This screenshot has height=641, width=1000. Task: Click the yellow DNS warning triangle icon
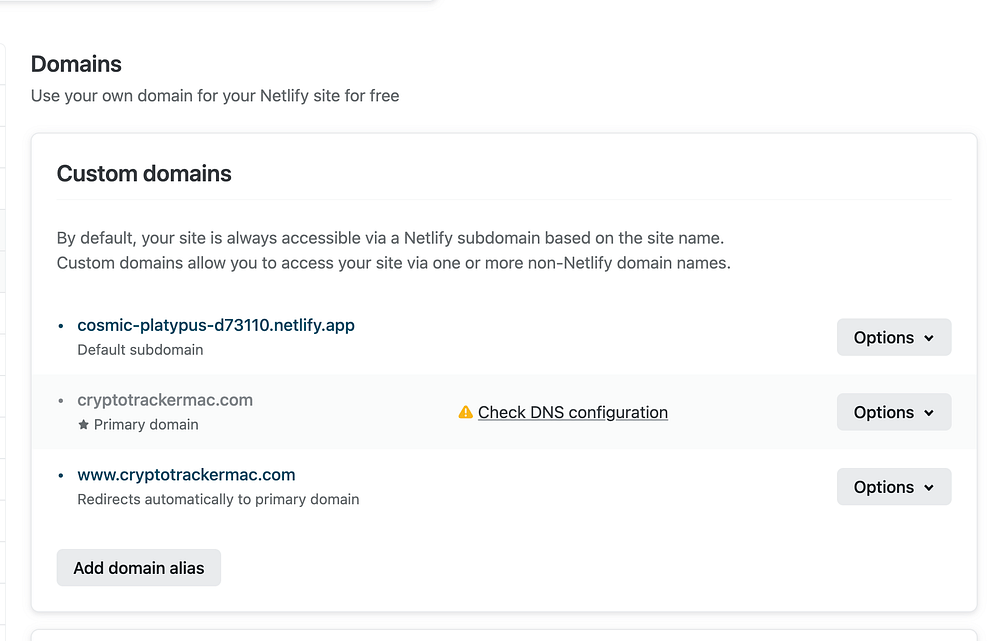[x=465, y=412]
